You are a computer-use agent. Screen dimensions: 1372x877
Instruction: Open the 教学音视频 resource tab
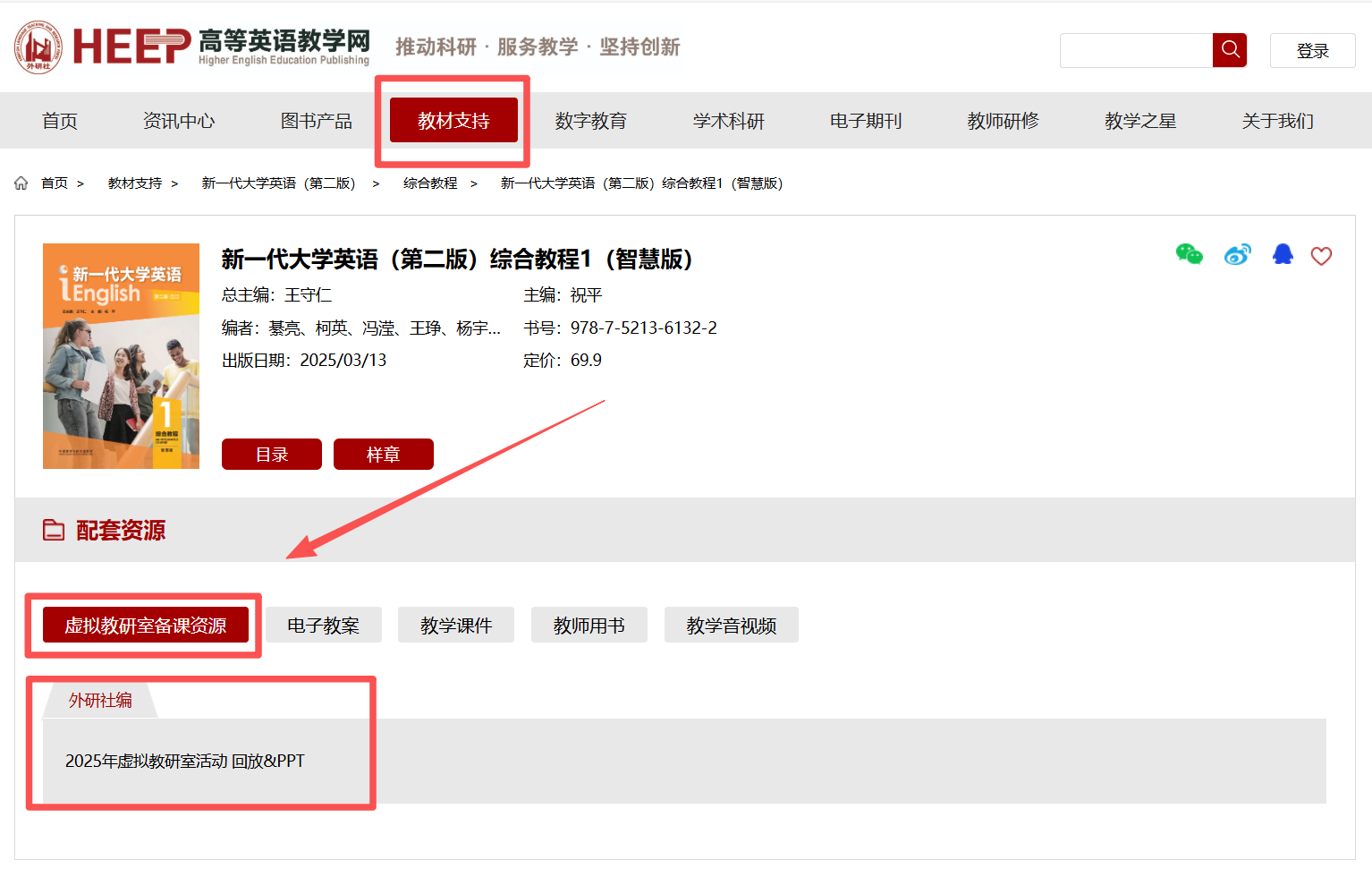(731, 626)
